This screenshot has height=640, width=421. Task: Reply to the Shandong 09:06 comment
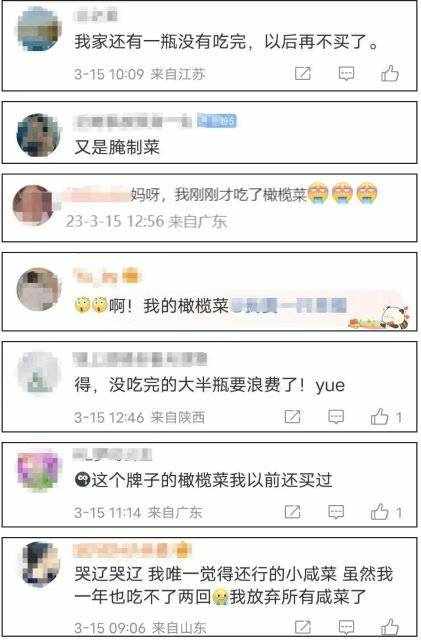coord(346,627)
